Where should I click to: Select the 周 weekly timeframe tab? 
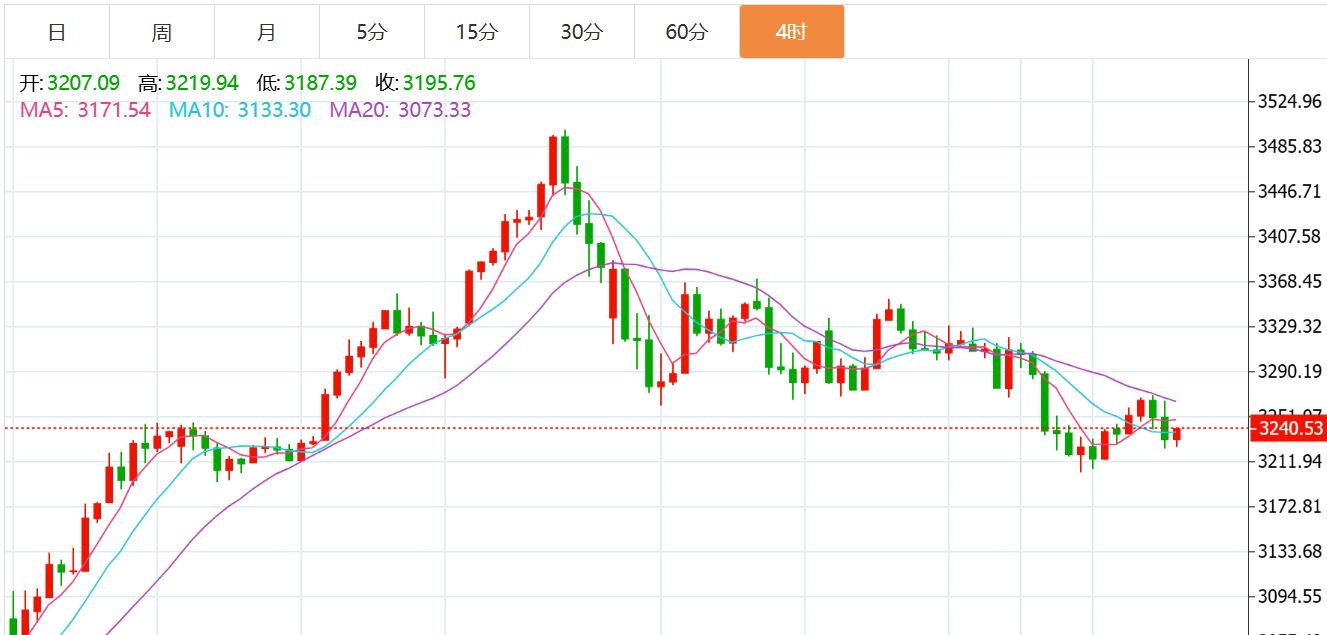pyautogui.click(x=162, y=32)
